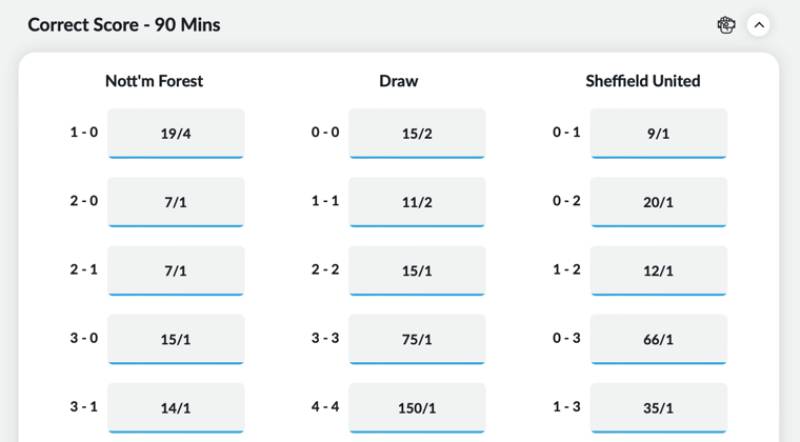Click the Nott'm Forest column heading
This screenshot has width=800, height=442.
[x=154, y=81]
